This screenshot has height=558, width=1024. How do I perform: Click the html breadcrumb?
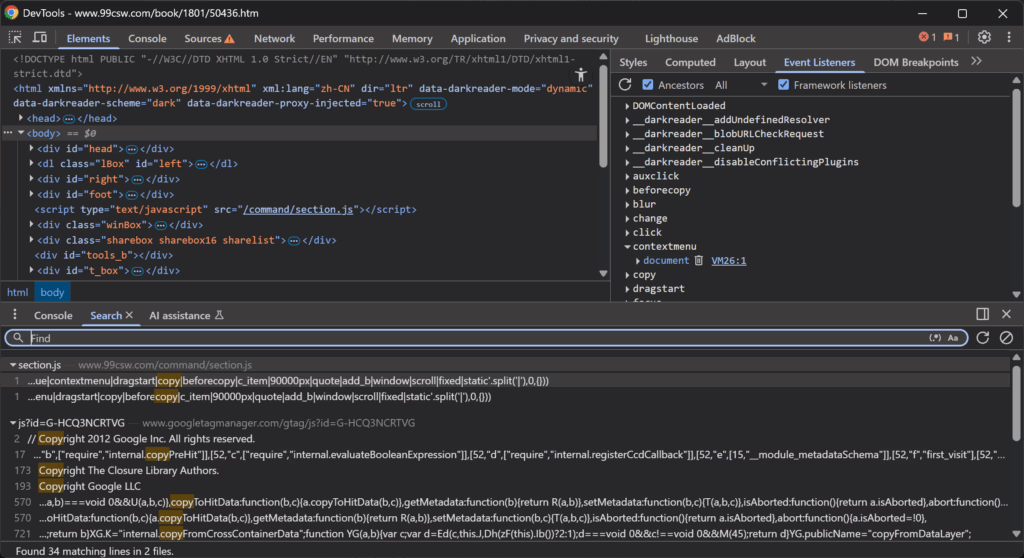18,292
